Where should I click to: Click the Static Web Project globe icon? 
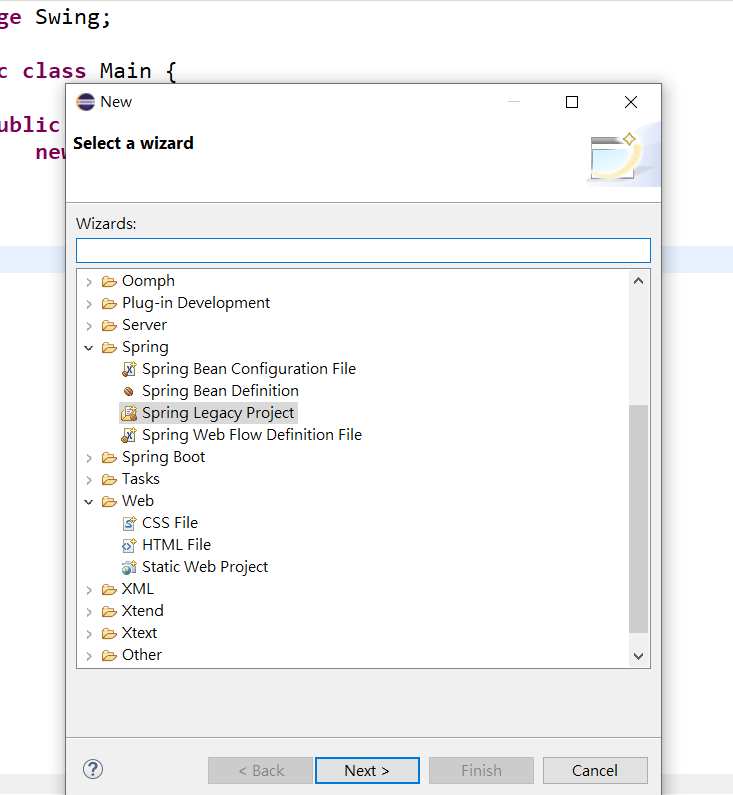pyautogui.click(x=129, y=567)
